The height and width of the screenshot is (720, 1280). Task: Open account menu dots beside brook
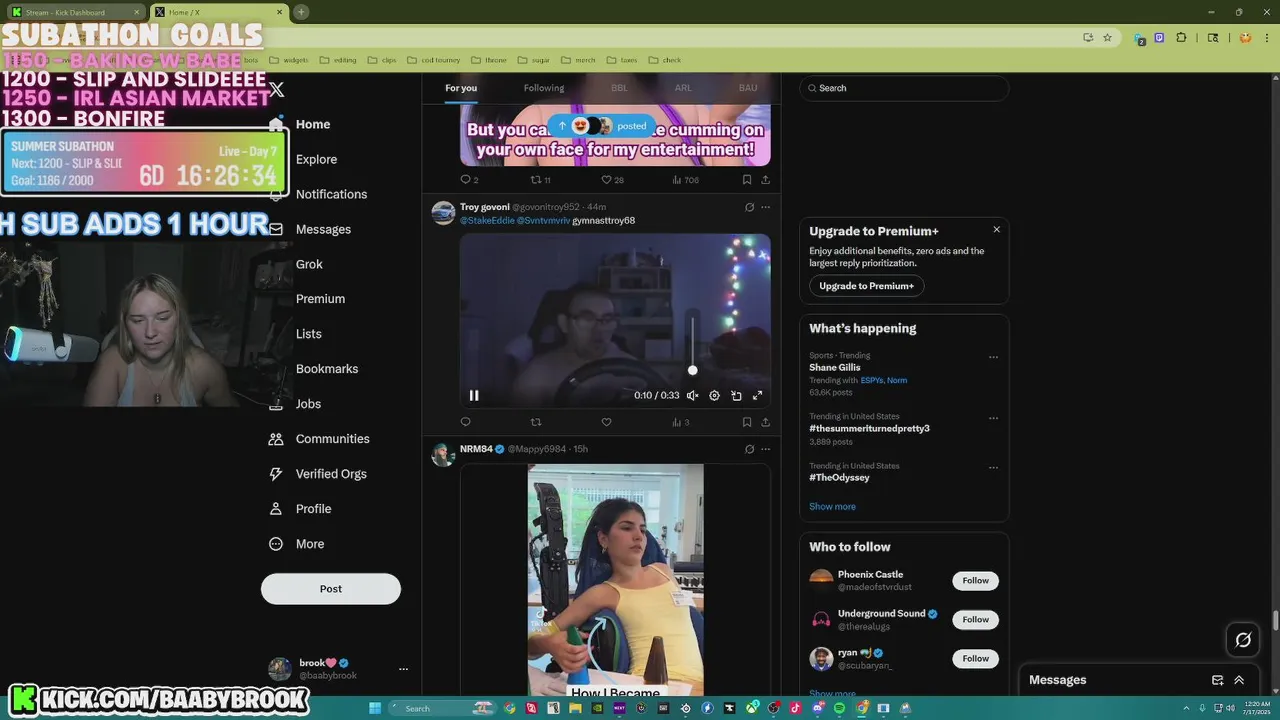coord(403,669)
